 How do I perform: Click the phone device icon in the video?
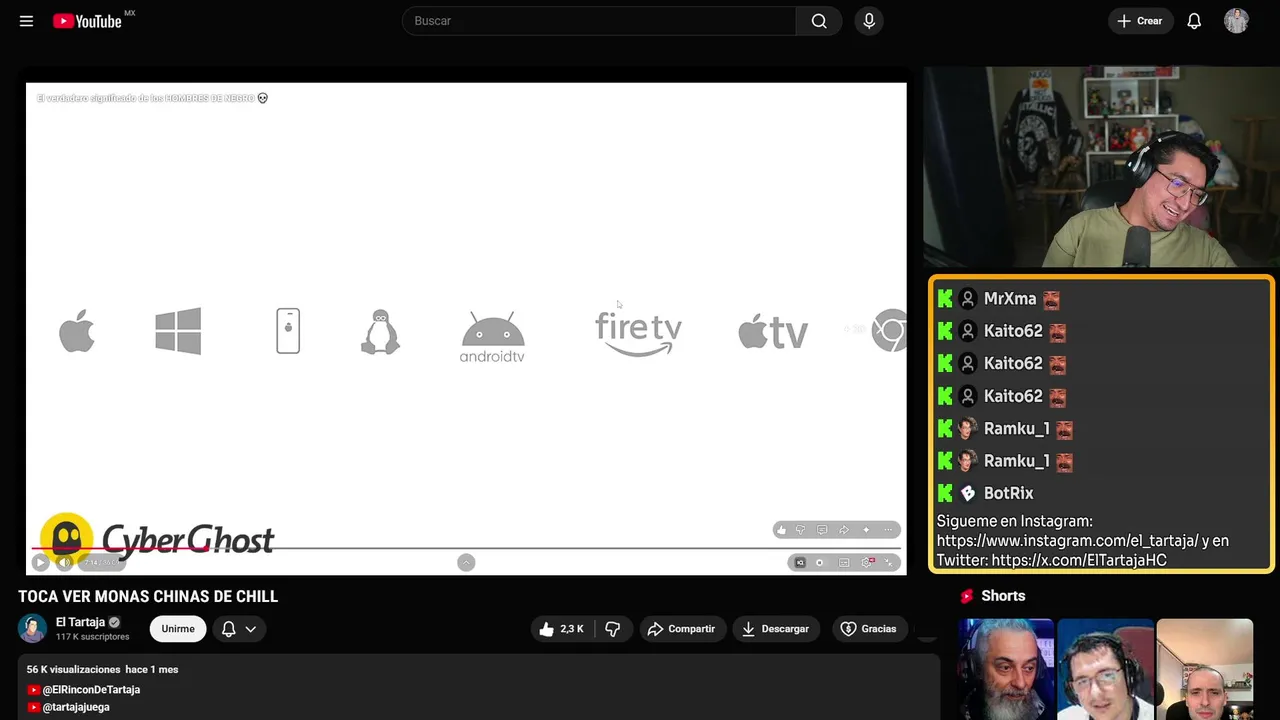288,331
